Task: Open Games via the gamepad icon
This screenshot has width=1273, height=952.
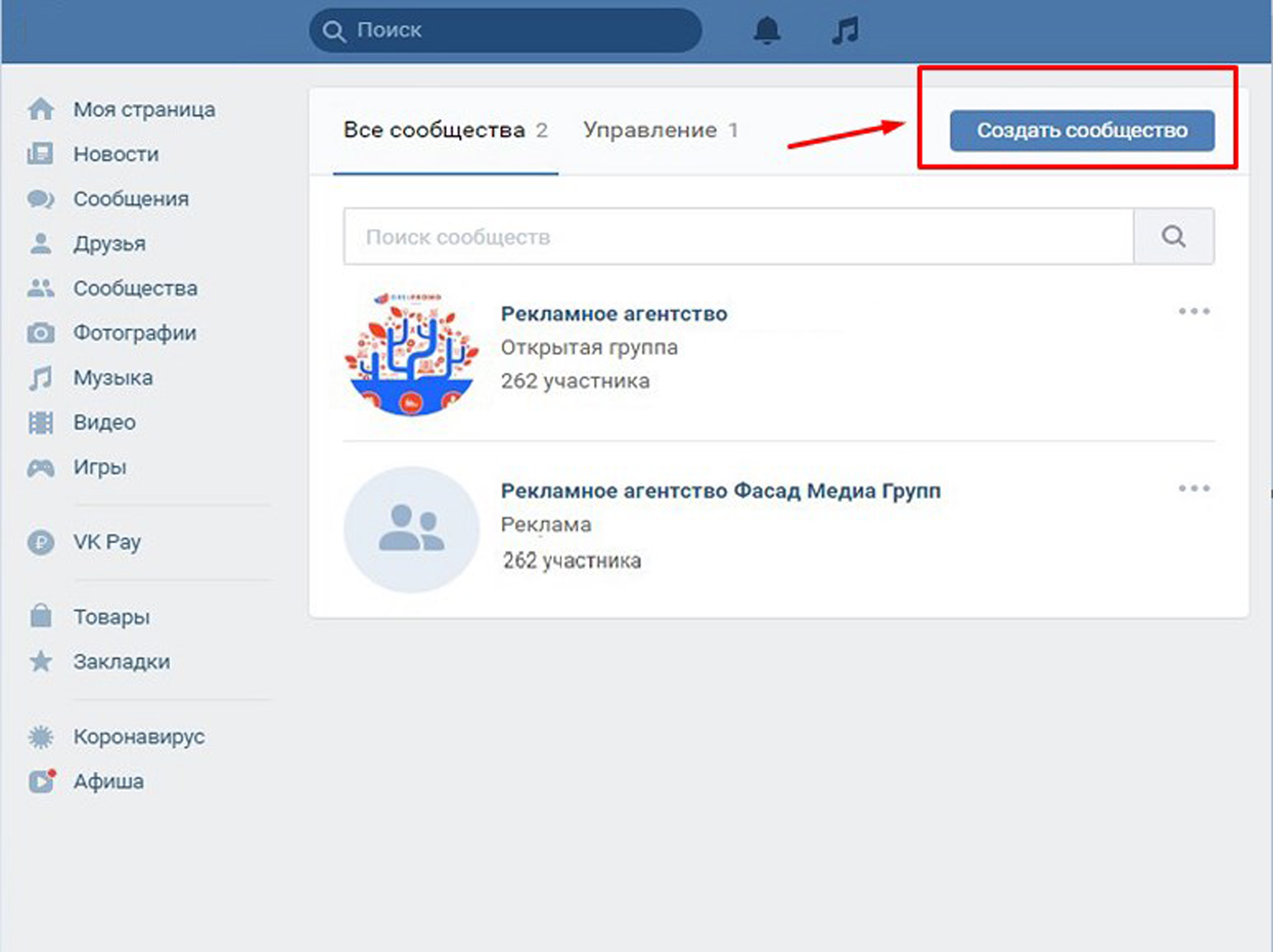Action: (40, 467)
